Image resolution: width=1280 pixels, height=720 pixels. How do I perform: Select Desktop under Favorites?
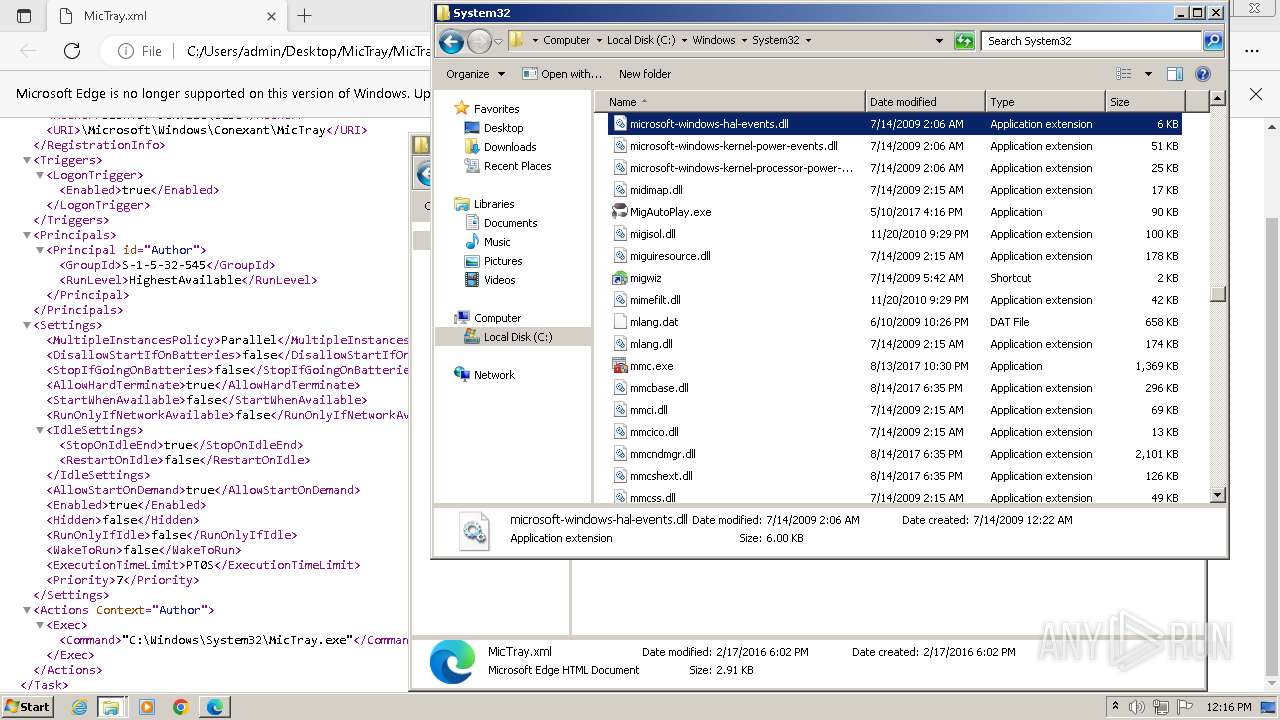pos(503,128)
